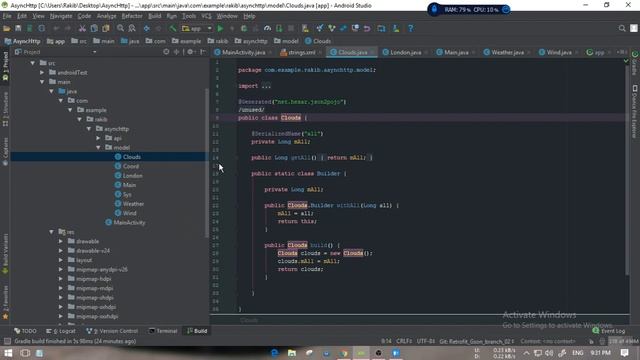Collapse the res folder node
This screenshot has width=640, height=360.
click(x=51, y=232)
